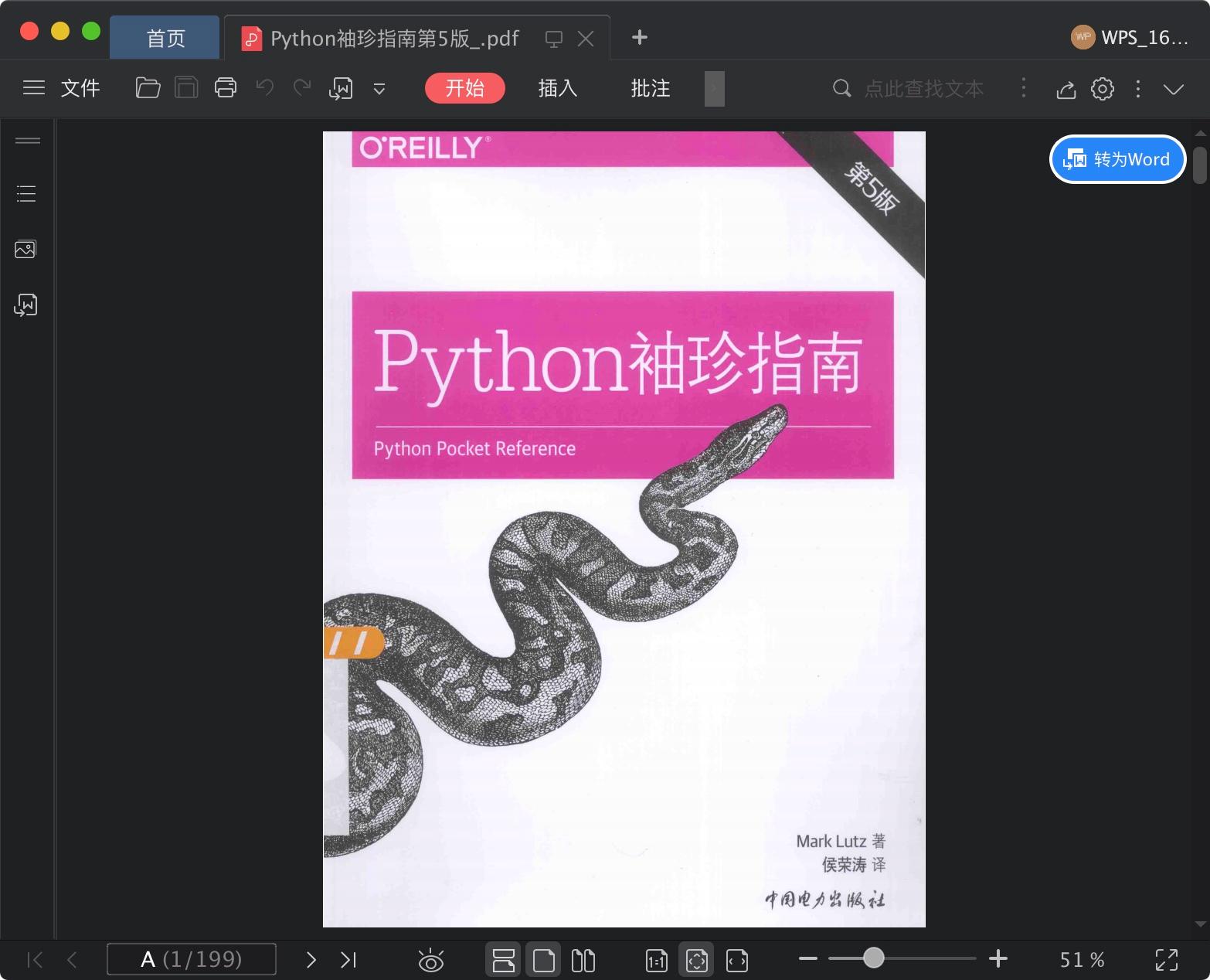Toggle the sidebar handle icon

[28, 141]
